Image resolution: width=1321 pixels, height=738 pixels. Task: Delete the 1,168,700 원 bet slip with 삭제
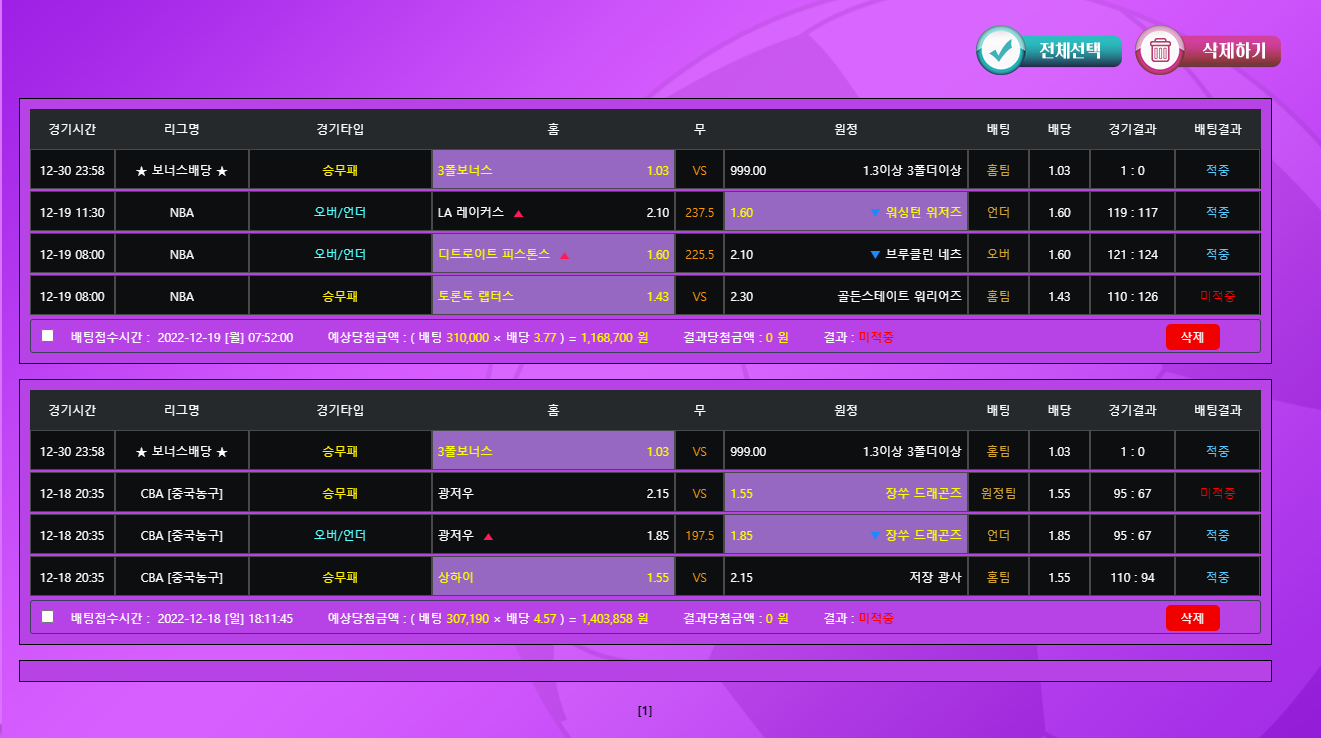(1192, 337)
